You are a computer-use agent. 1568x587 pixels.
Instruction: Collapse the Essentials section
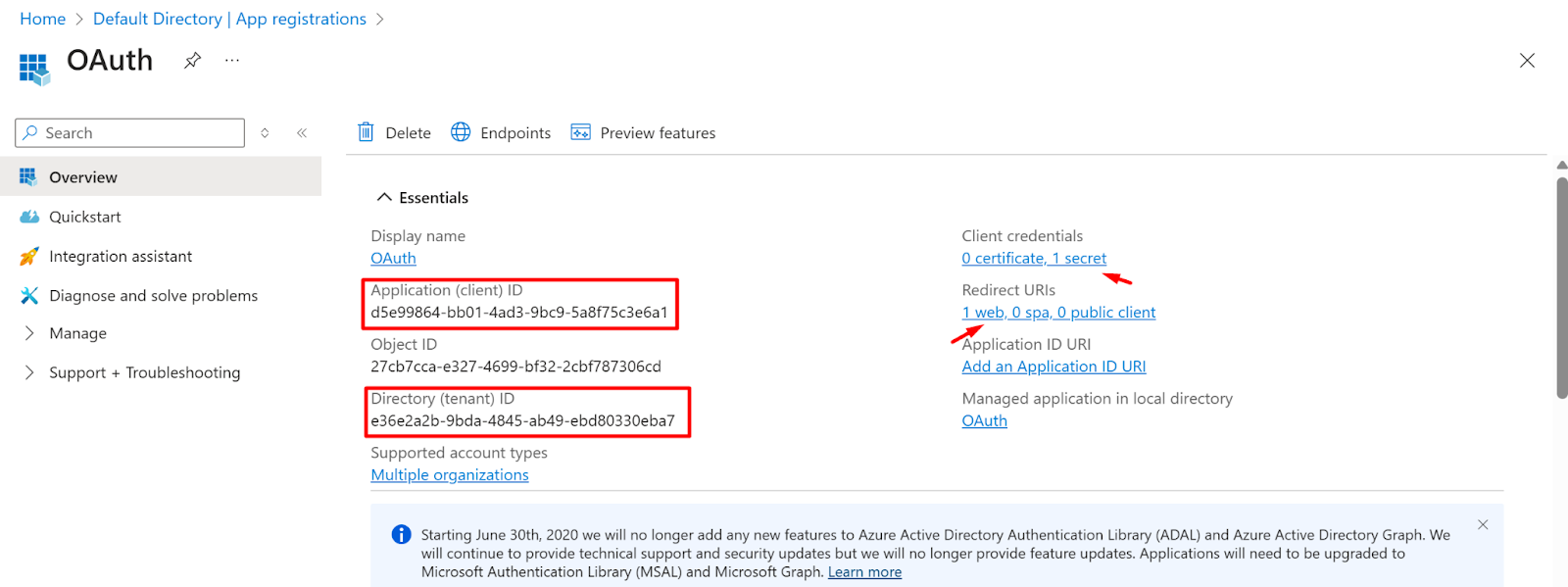pyautogui.click(x=384, y=197)
